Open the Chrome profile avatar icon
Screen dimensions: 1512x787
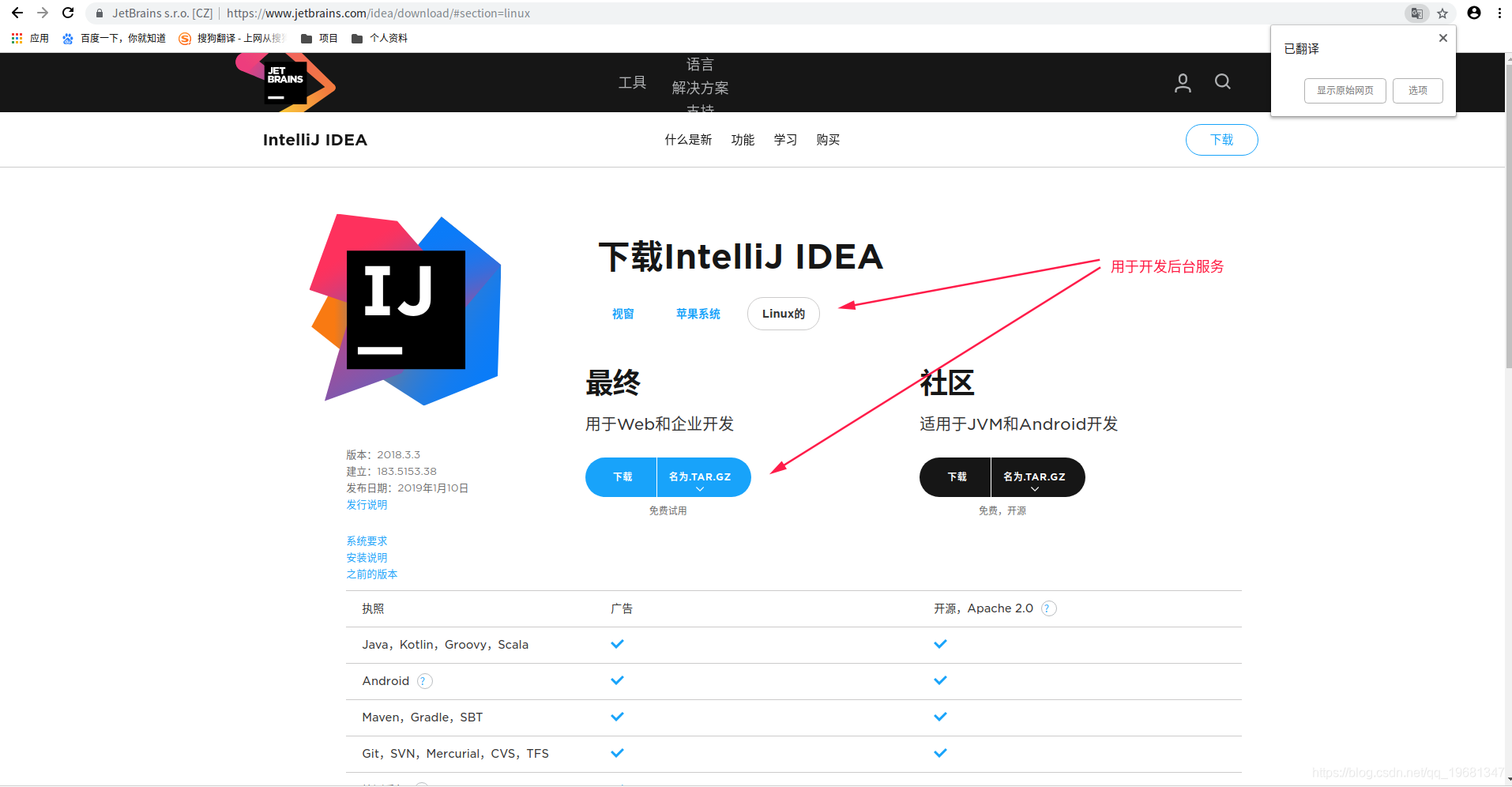1474,13
